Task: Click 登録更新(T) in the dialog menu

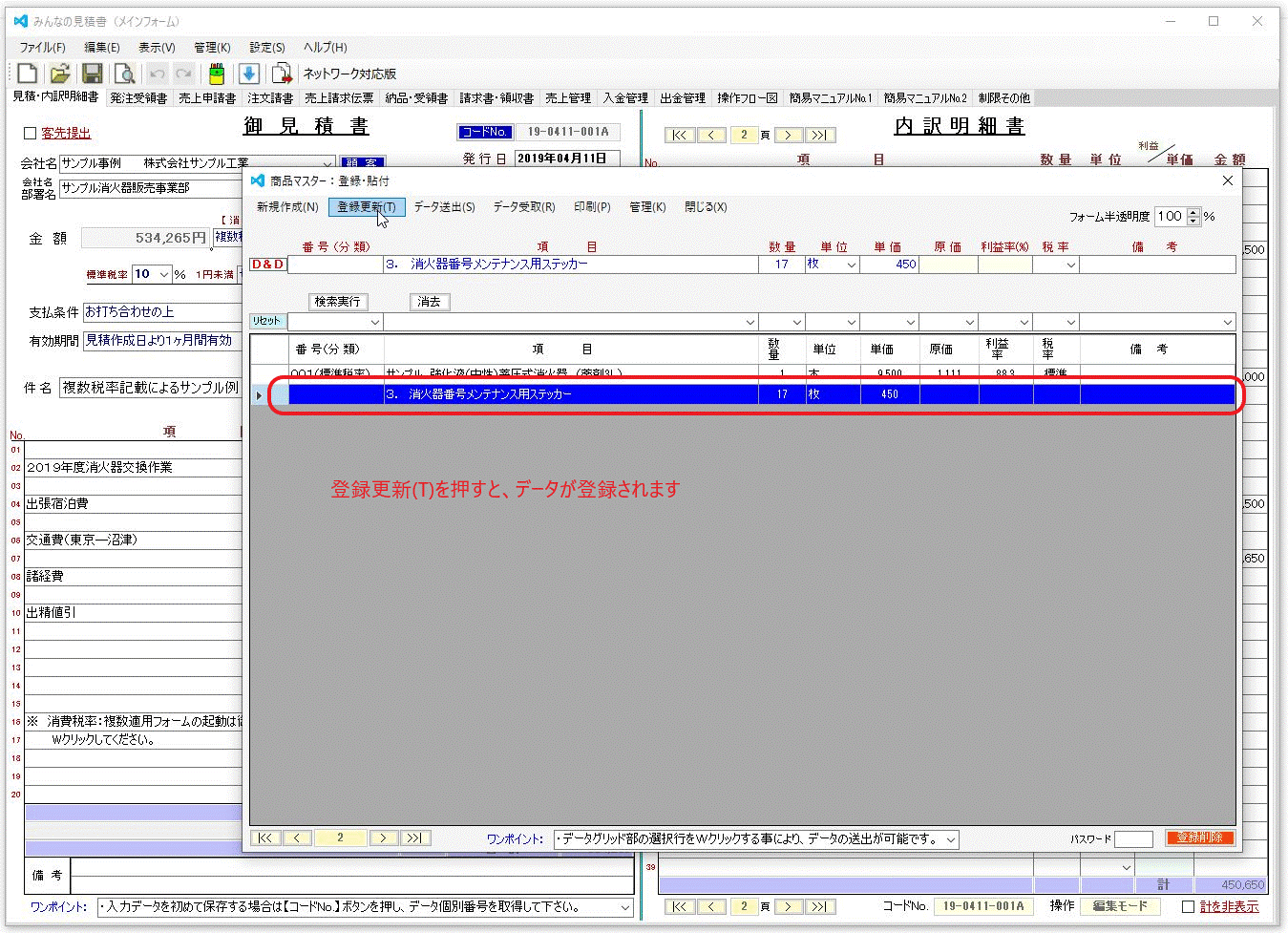Action: pos(367,206)
